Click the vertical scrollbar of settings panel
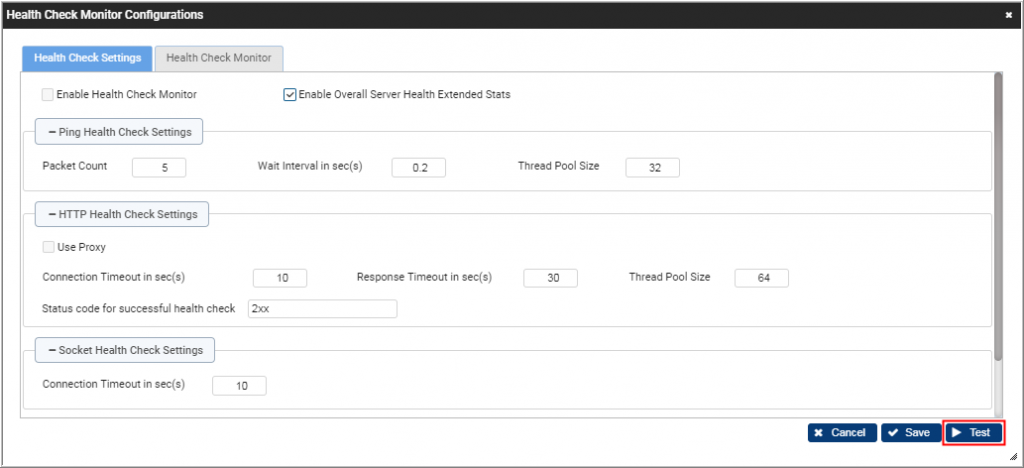The width and height of the screenshot is (1024, 468). (997, 220)
